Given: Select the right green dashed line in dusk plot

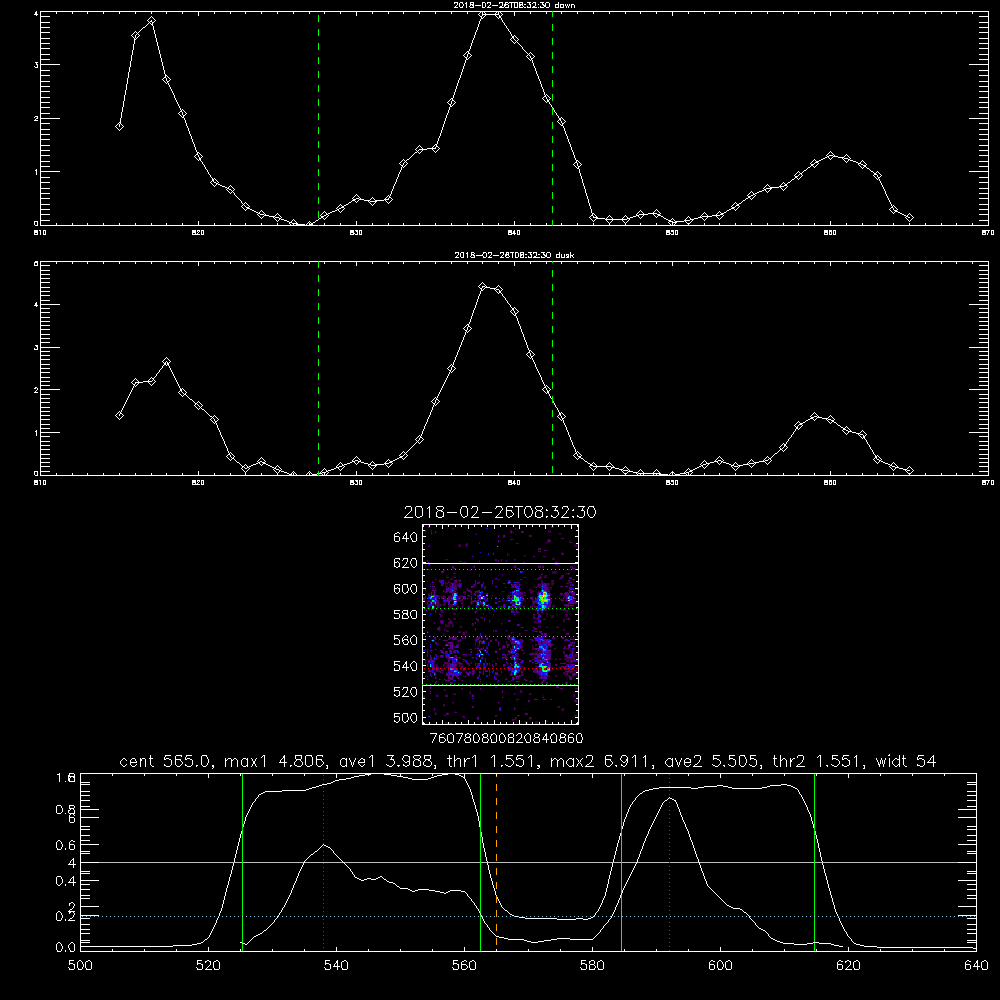Looking at the screenshot, I should pos(552,368).
